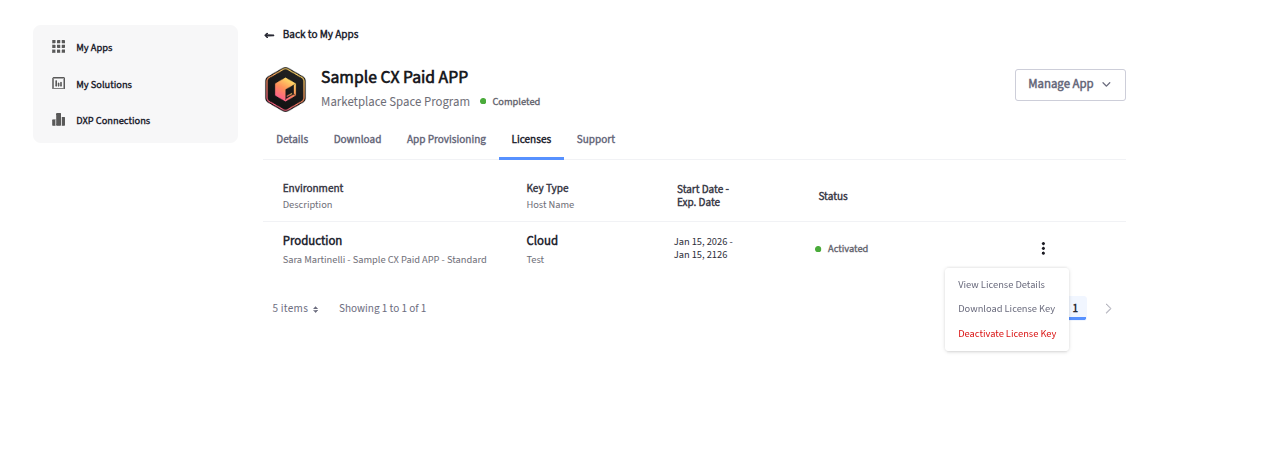Click the Production license row name
1270x459 pixels.
tap(312, 241)
